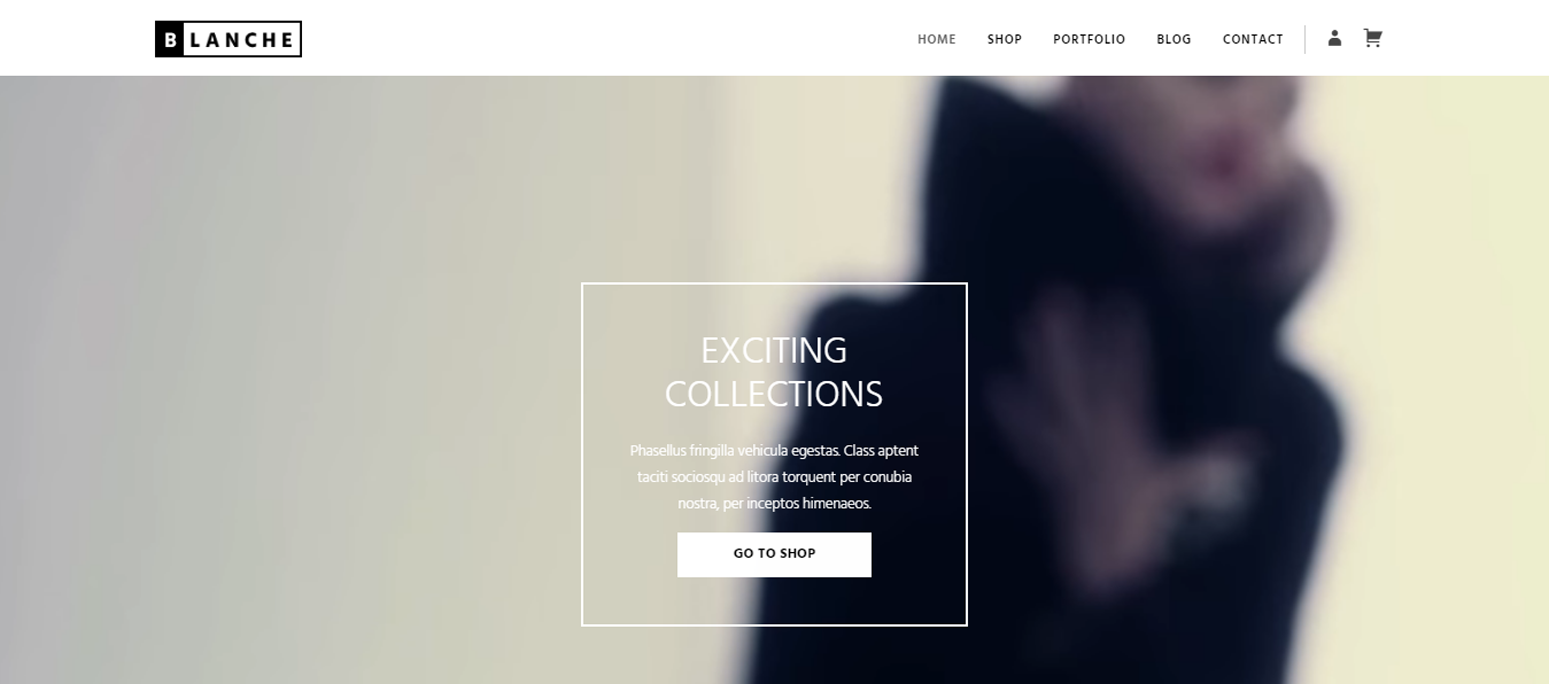Click the paragraph line starting with Phasellus fringilla
This screenshot has width=1549, height=684.
coord(774,451)
